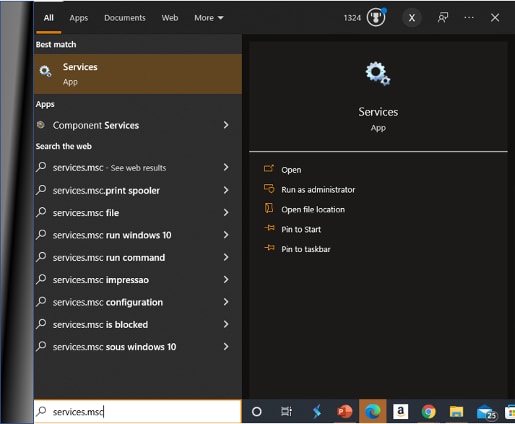The height and width of the screenshot is (424, 515).
Task: Launch Google Chrome from taskbar
Action: (428, 411)
